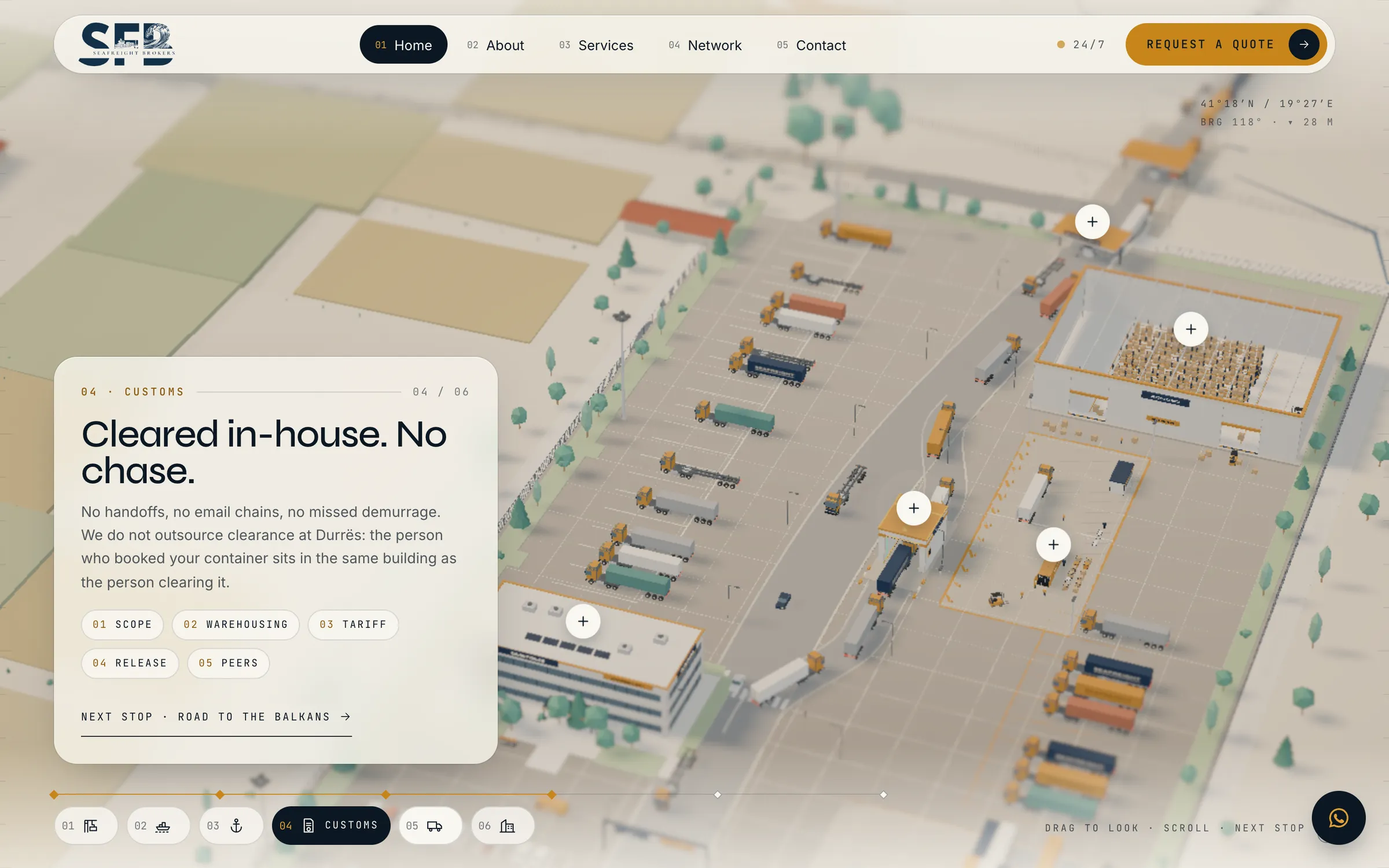The image size is (1389, 868).
Task: Click the 04 / 06 step counter
Action: [x=440, y=392]
